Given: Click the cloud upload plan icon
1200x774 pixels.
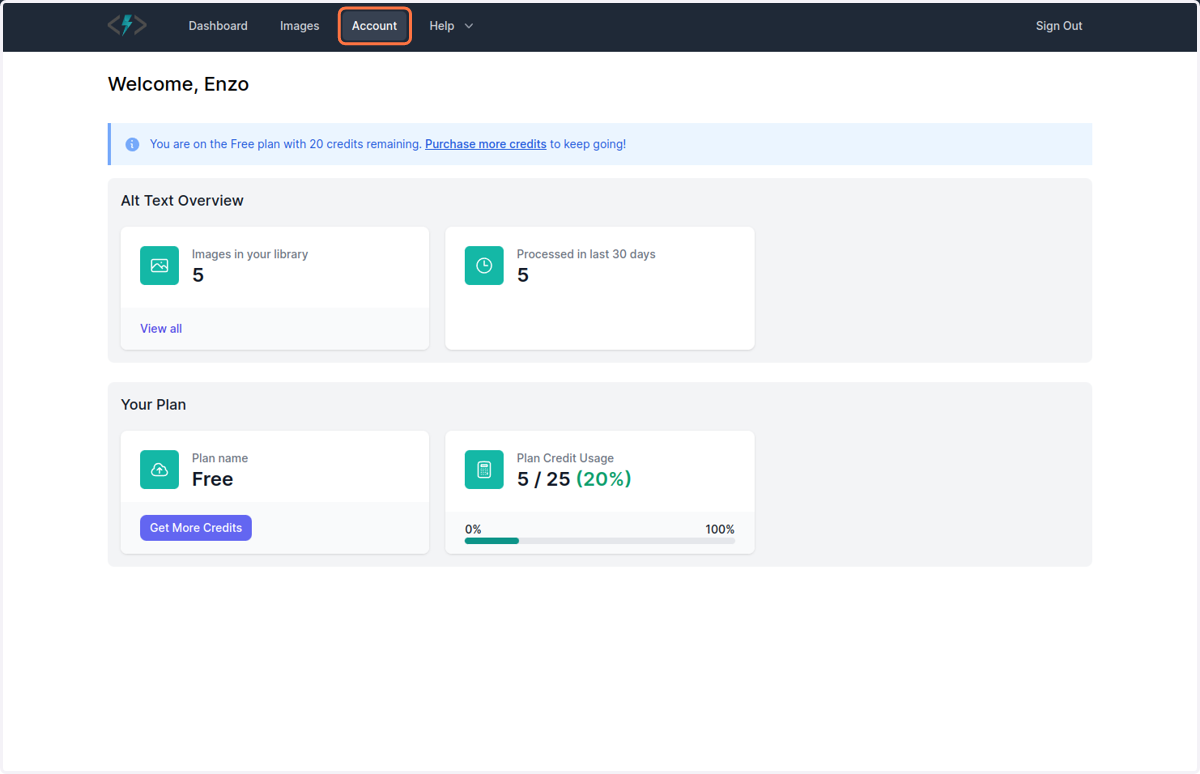Looking at the screenshot, I should 159,470.
